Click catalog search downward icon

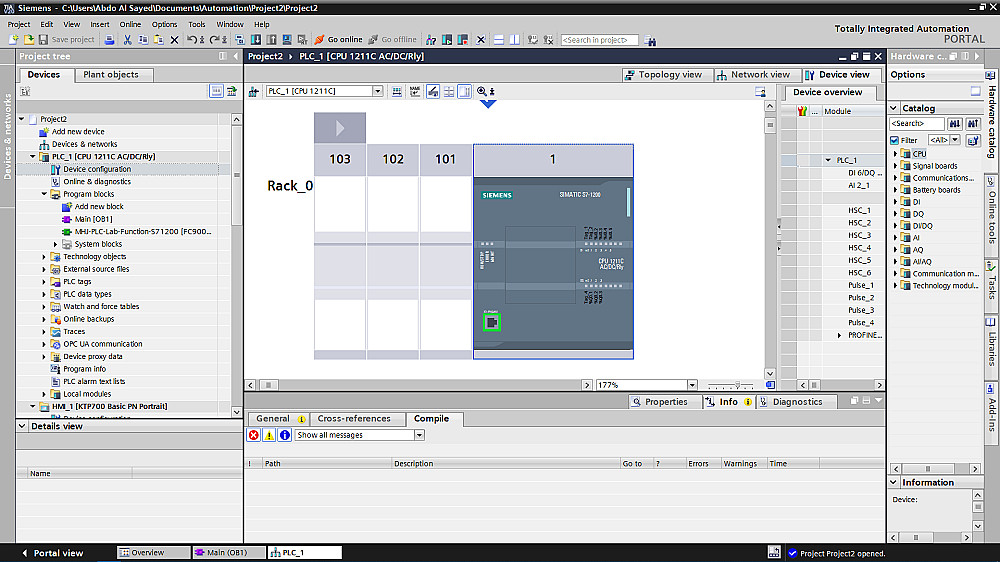coord(955,124)
